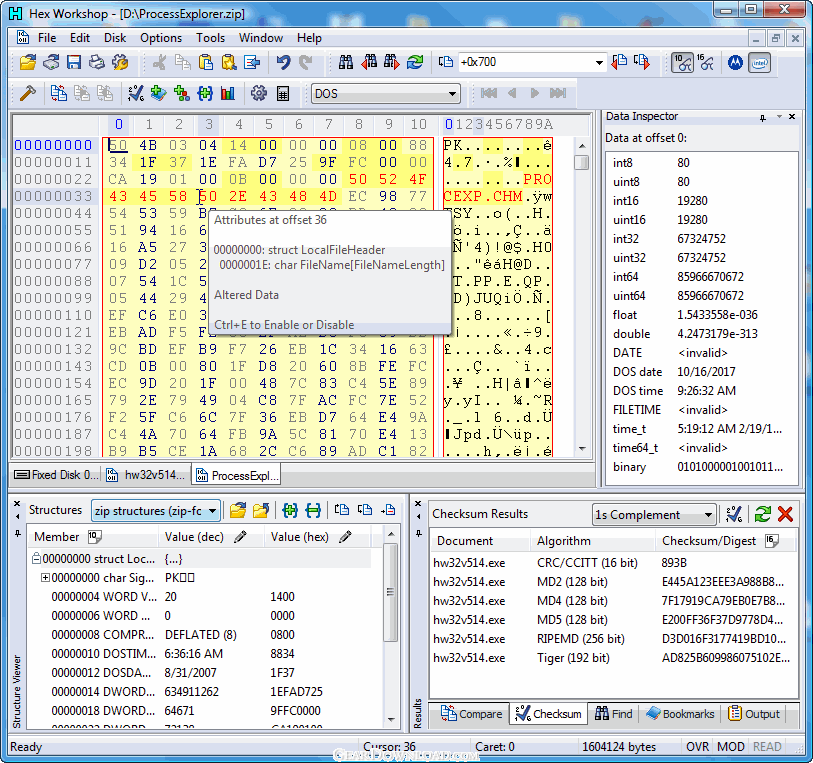Click the OVR status bar indicator
The height and width of the screenshot is (763, 813).
[x=697, y=746]
